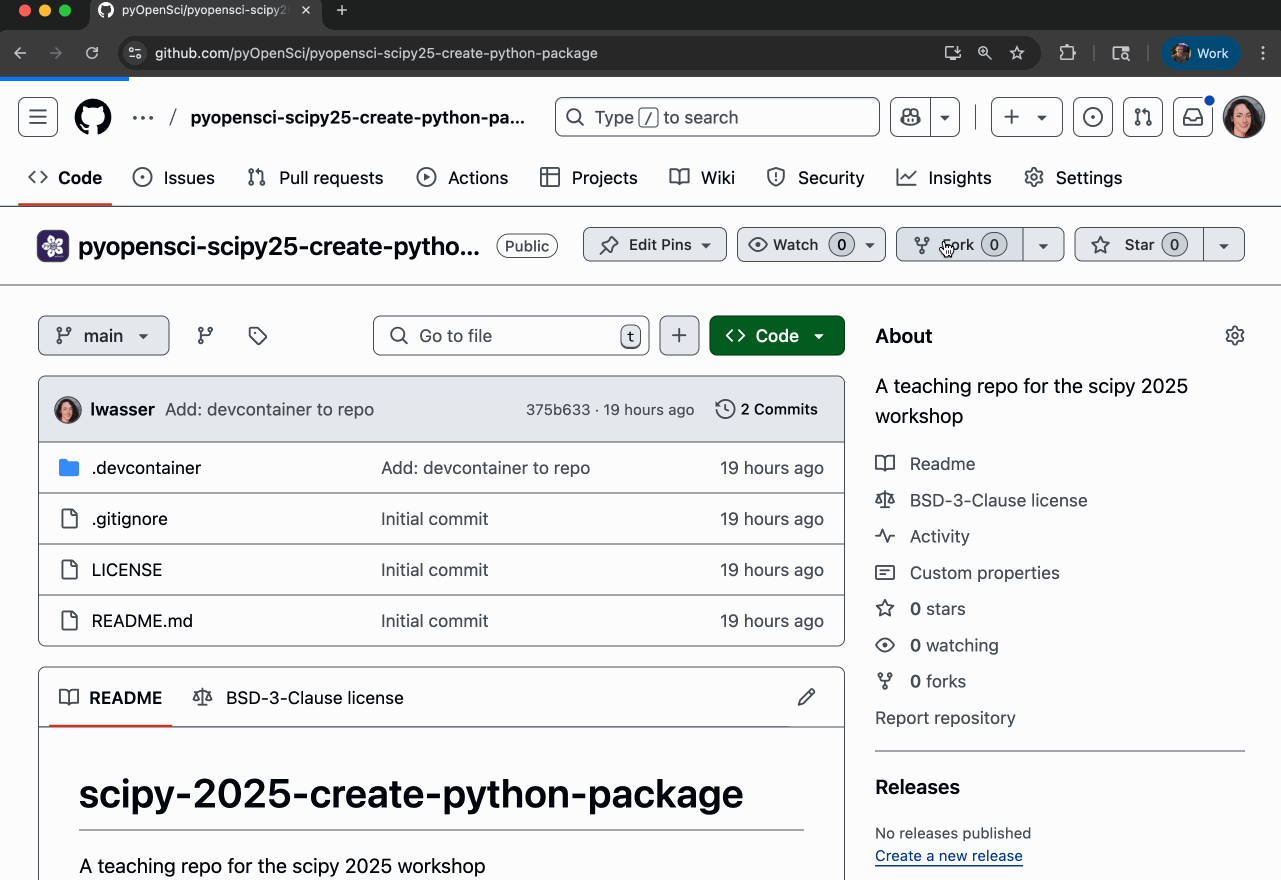Viewport: 1281px width, 880px height.
Task: Open the 2 Commits history link
Action: coord(767,409)
